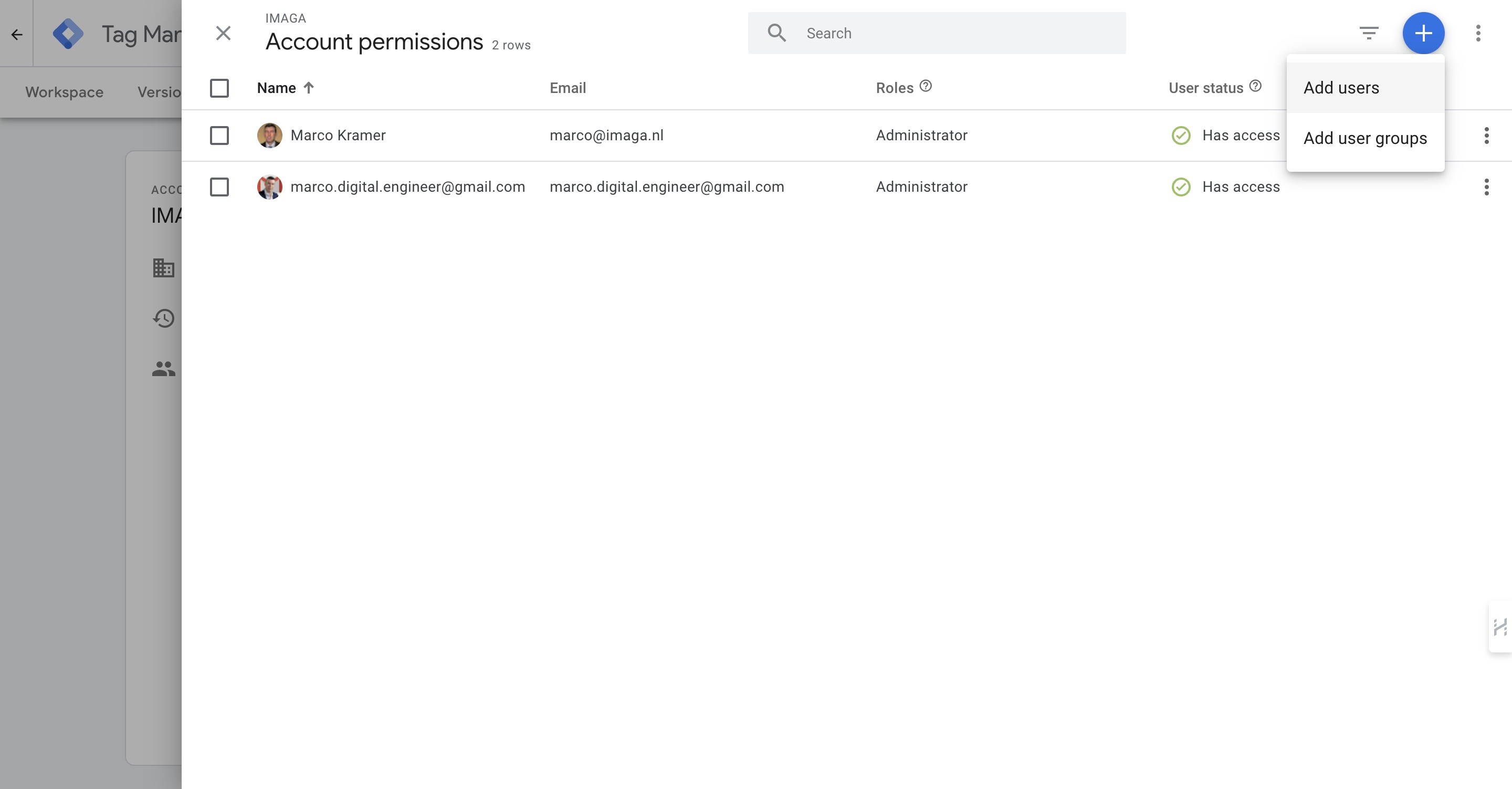Open more options for marco.digital.engineer row

[x=1486, y=187]
